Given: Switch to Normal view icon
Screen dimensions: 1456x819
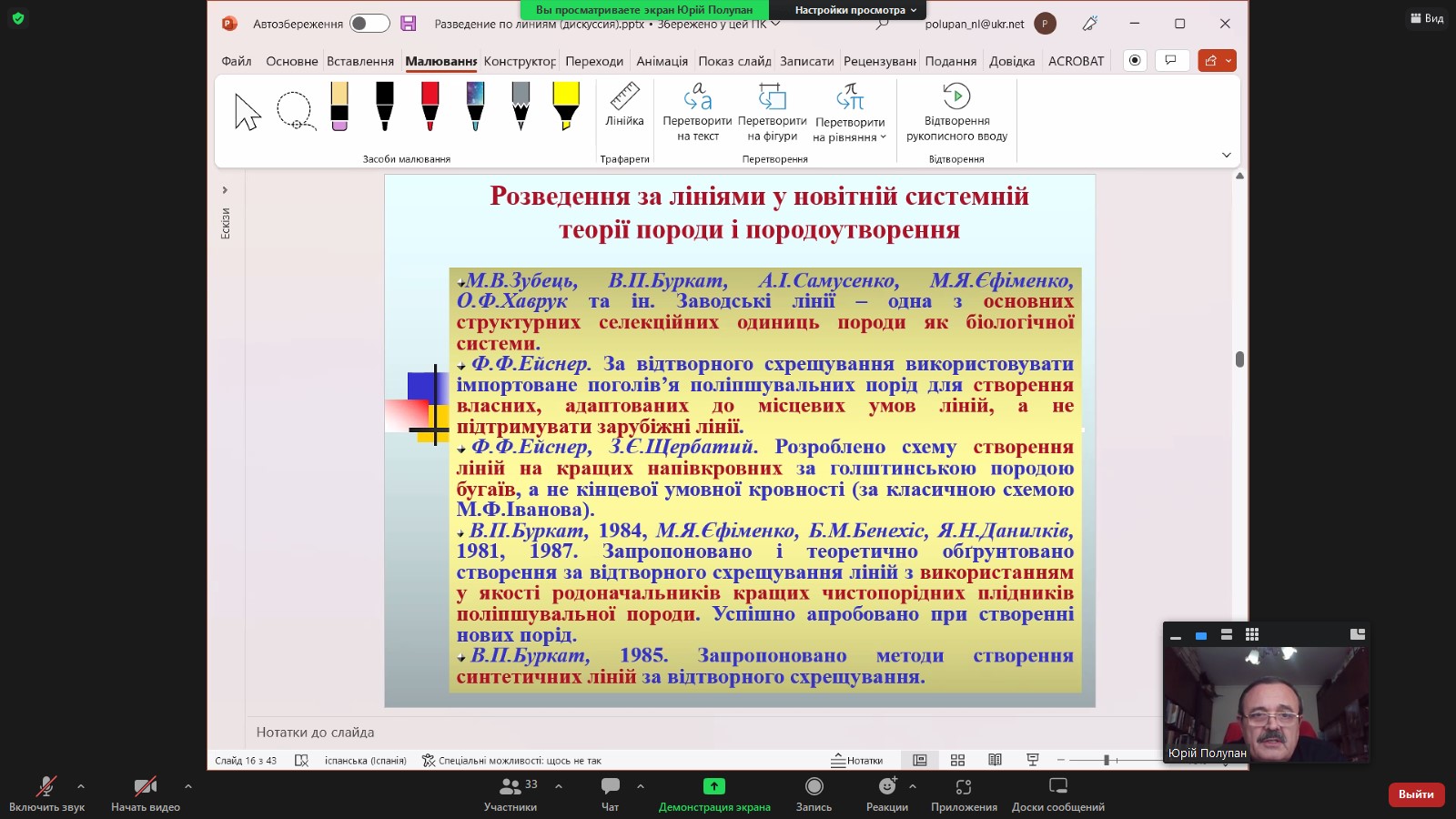Looking at the screenshot, I should 920,760.
